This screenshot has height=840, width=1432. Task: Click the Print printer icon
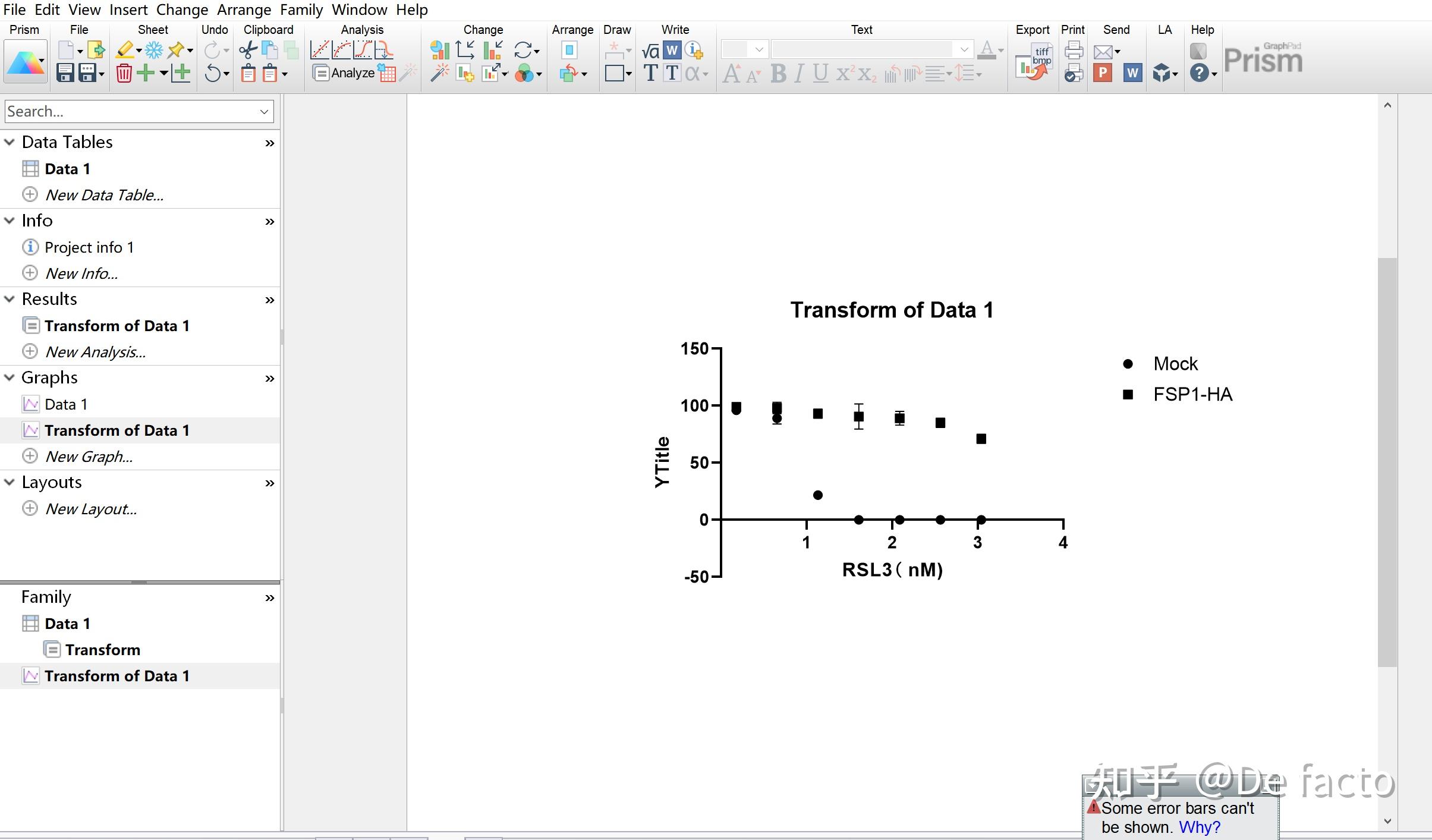(x=1074, y=51)
